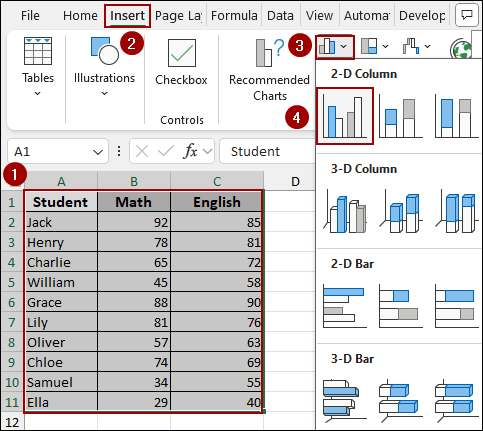Select column A header
Screen dimensions: 483x431
[x=61, y=181]
